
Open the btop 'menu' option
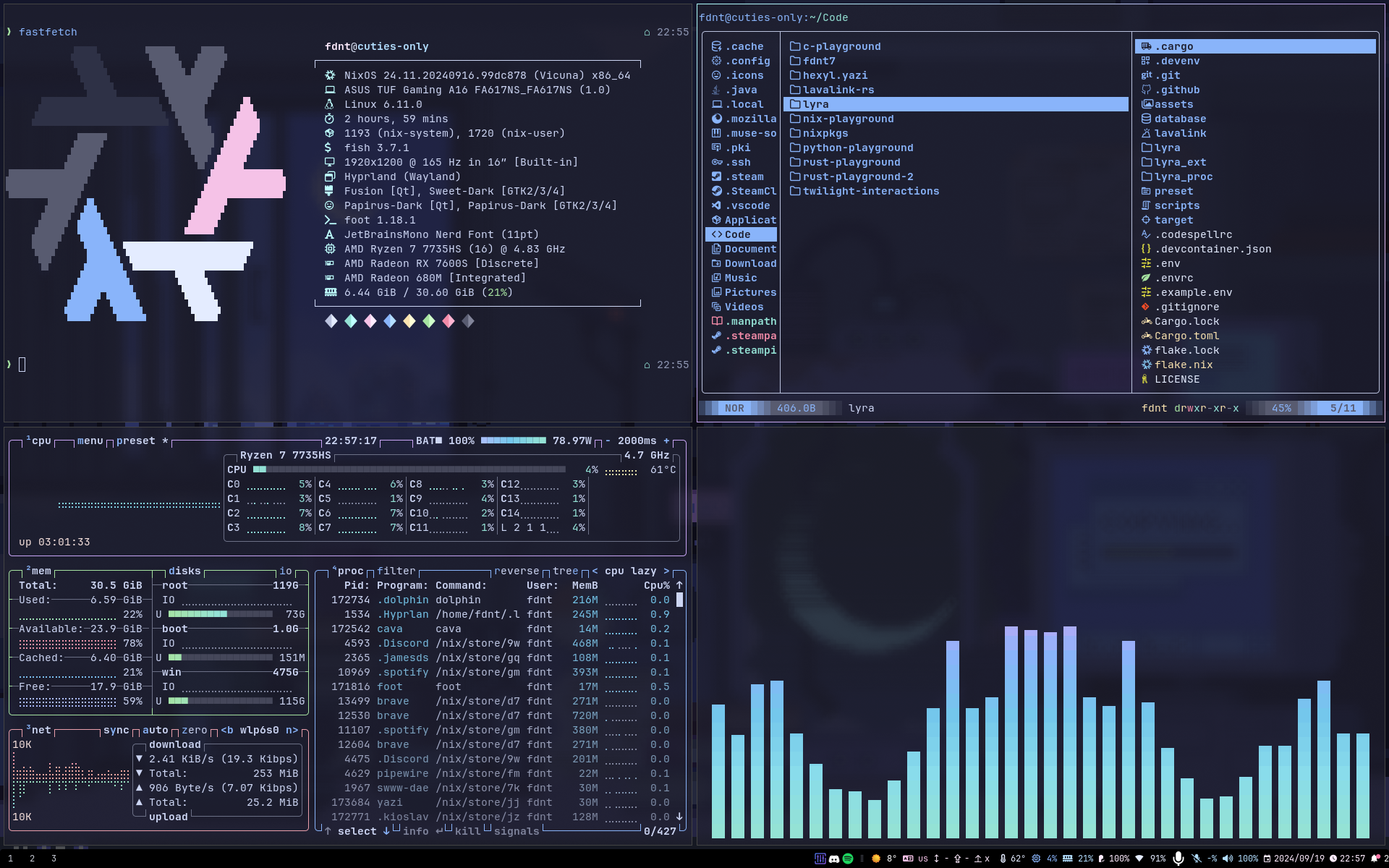[x=90, y=441]
